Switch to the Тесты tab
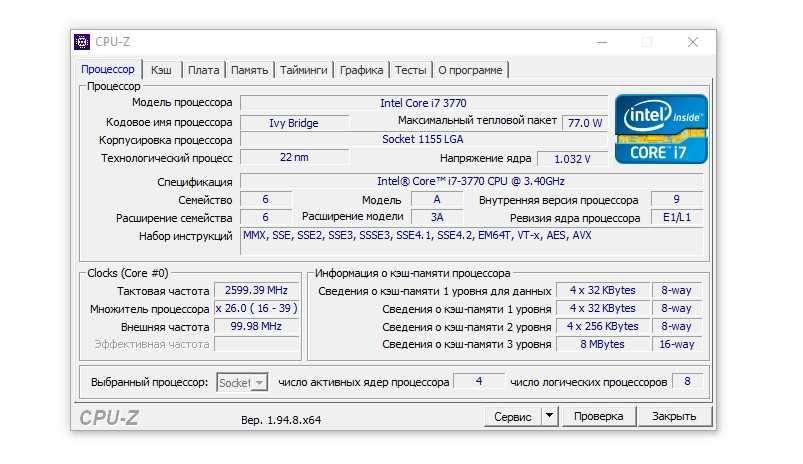 click(x=411, y=70)
